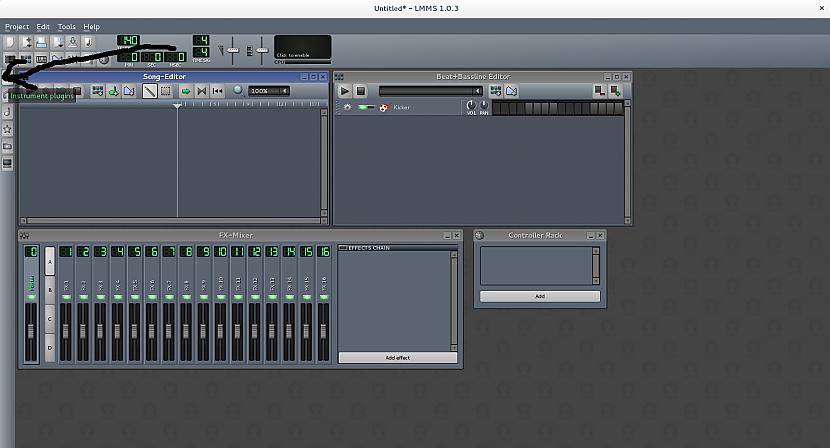Click Add button in Controller Rack

(x=540, y=296)
